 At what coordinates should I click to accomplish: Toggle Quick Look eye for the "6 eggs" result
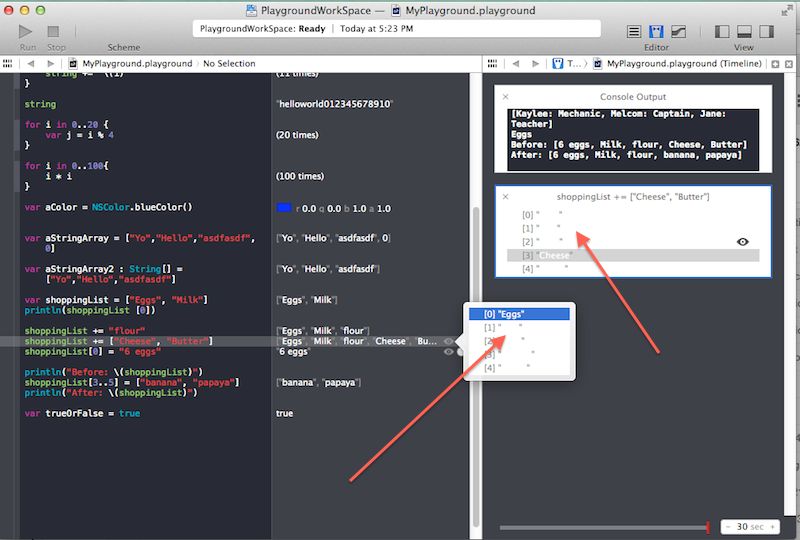click(448, 352)
